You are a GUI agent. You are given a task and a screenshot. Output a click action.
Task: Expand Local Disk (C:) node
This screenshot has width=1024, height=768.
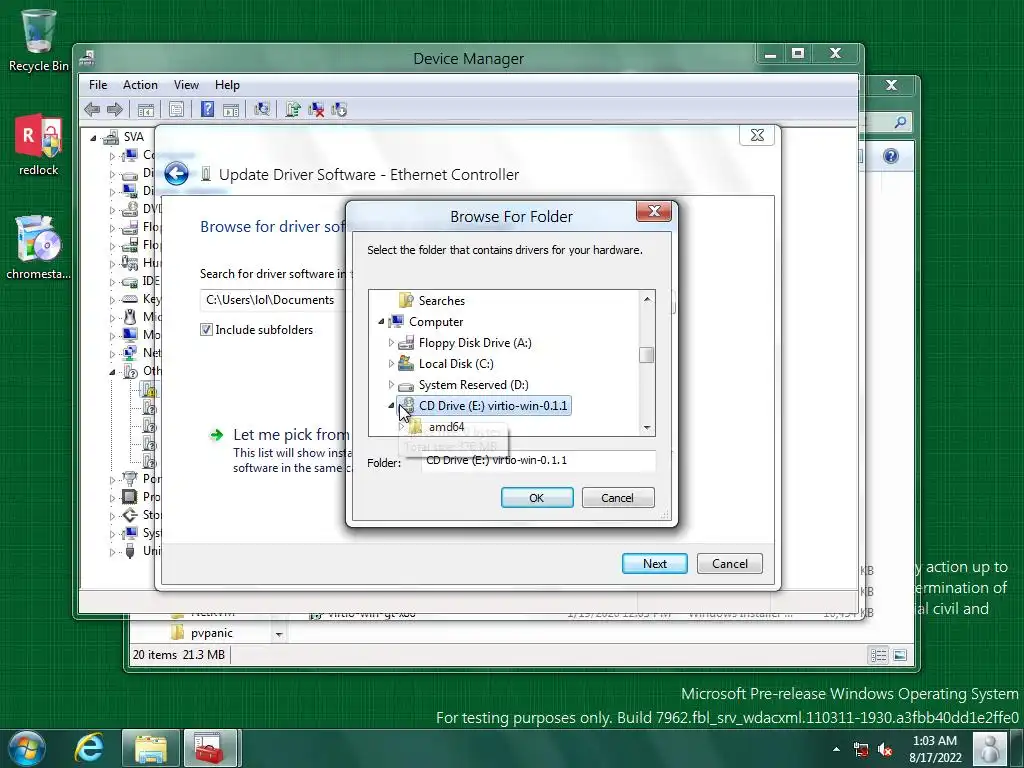click(x=391, y=363)
